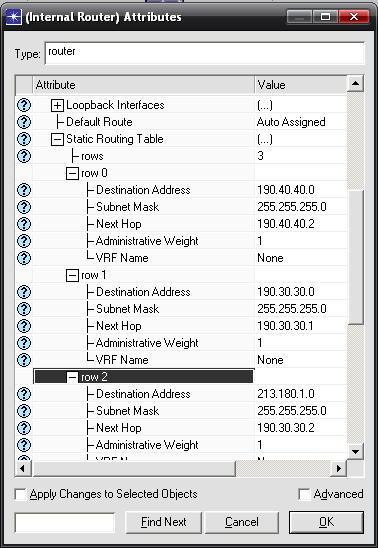
Task: Click next hop value 190.30.30.1
Action: (x=285, y=326)
